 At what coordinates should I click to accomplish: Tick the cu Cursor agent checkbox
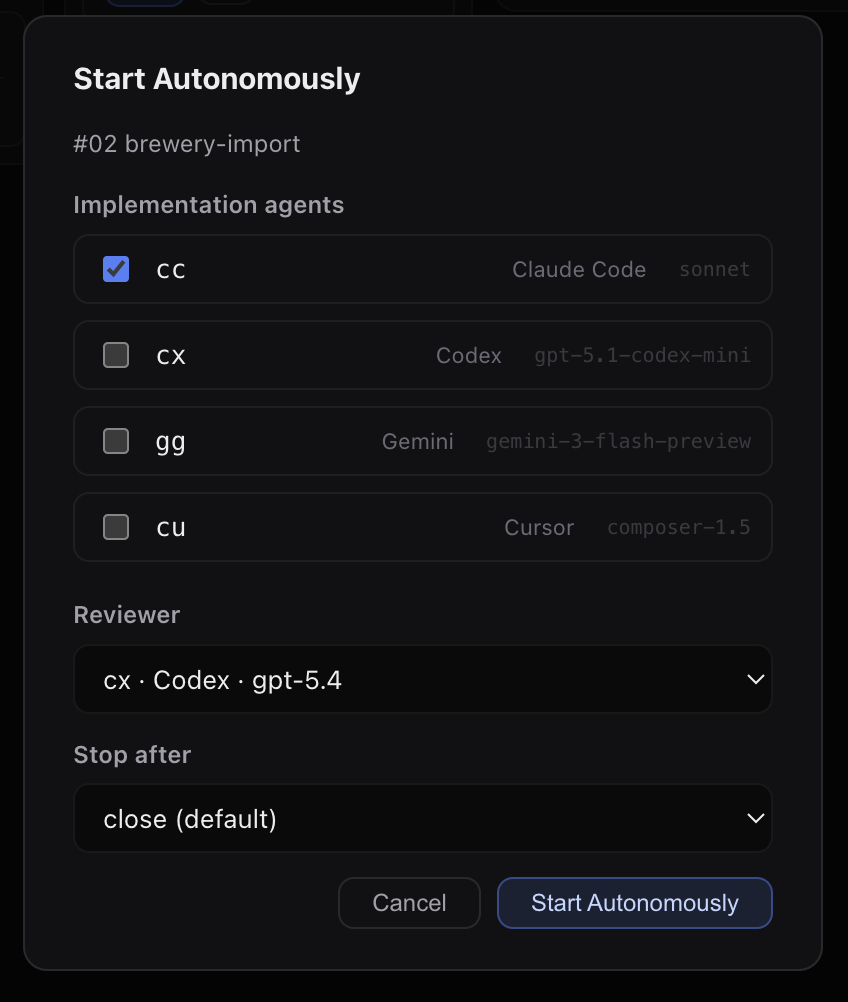(116, 527)
